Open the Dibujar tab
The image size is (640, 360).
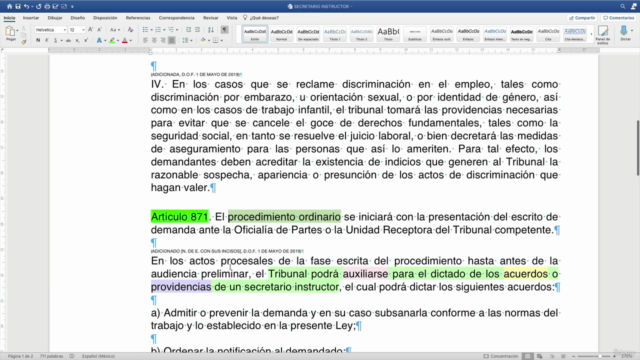[55, 18]
